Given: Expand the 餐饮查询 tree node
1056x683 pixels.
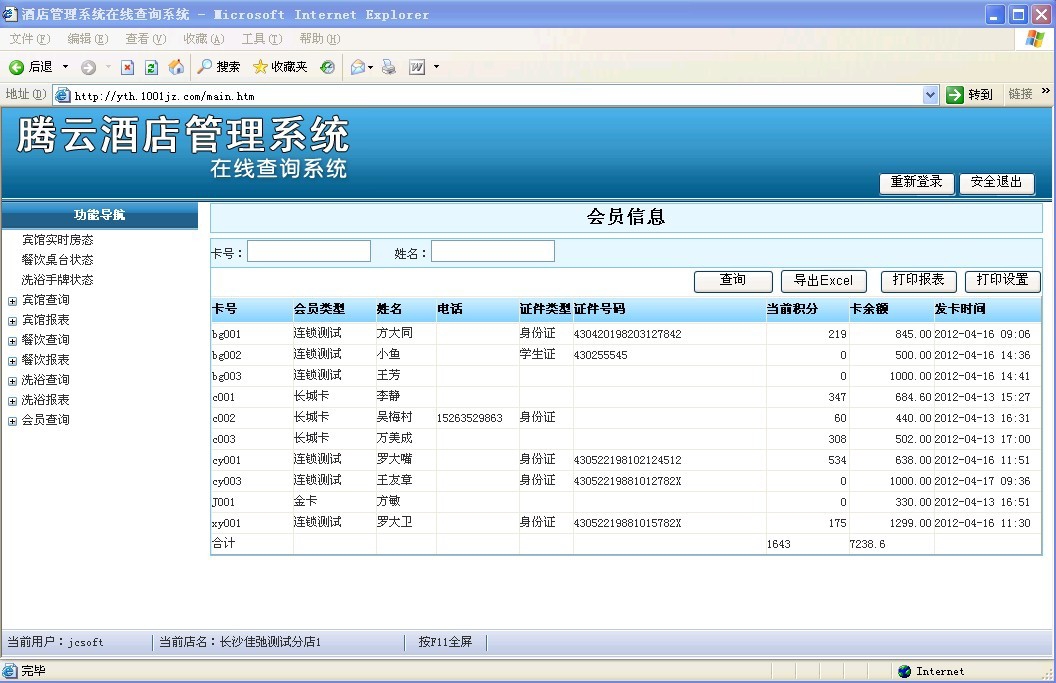Looking at the screenshot, I should 12,342.
